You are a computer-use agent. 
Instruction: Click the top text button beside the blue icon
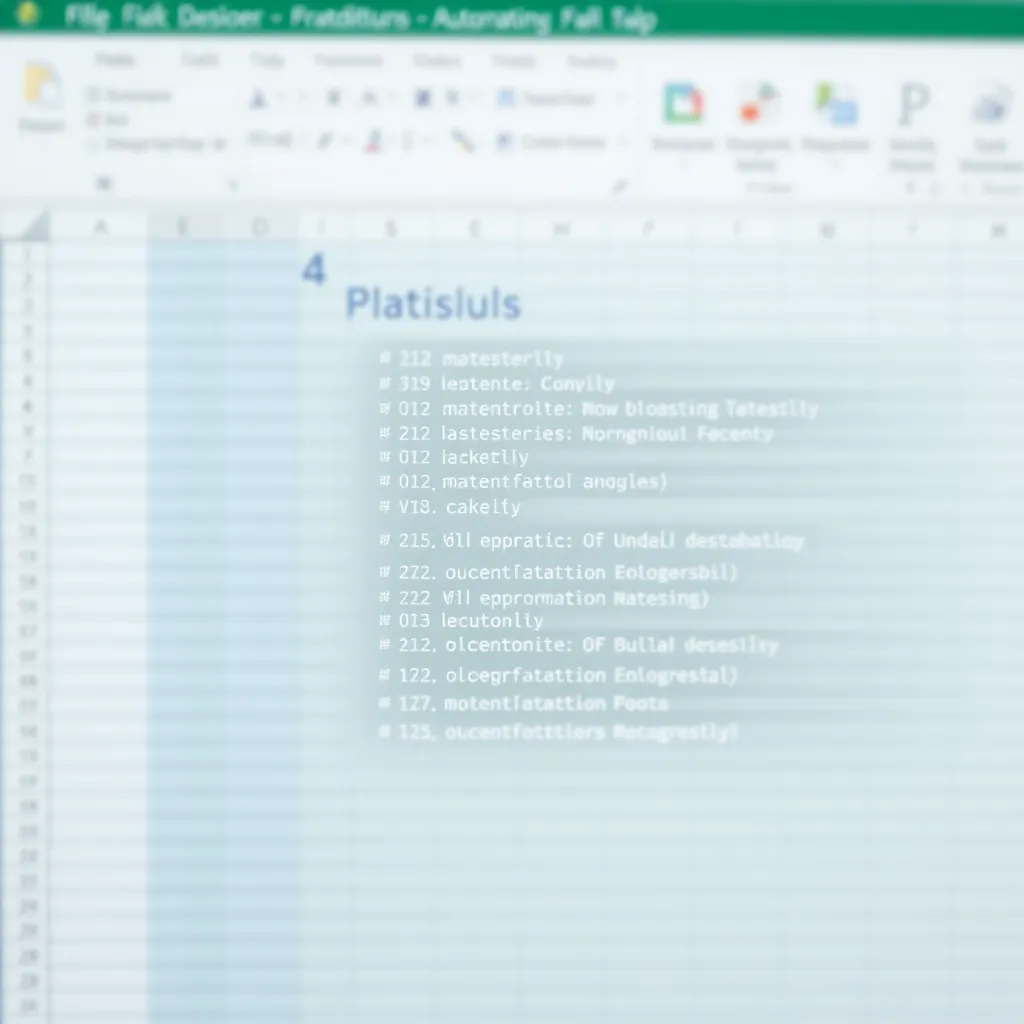point(558,98)
